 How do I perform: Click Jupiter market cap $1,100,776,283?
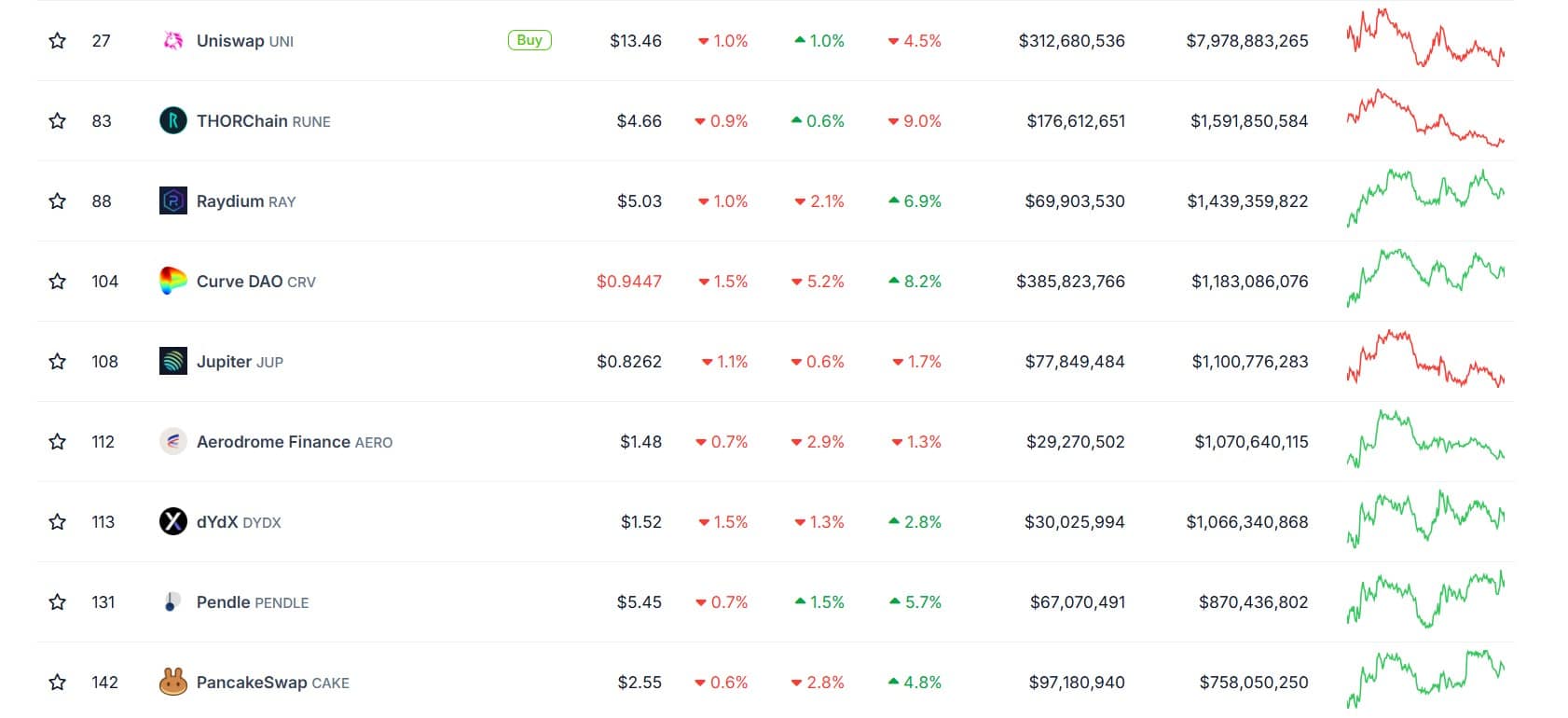click(x=1250, y=362)
